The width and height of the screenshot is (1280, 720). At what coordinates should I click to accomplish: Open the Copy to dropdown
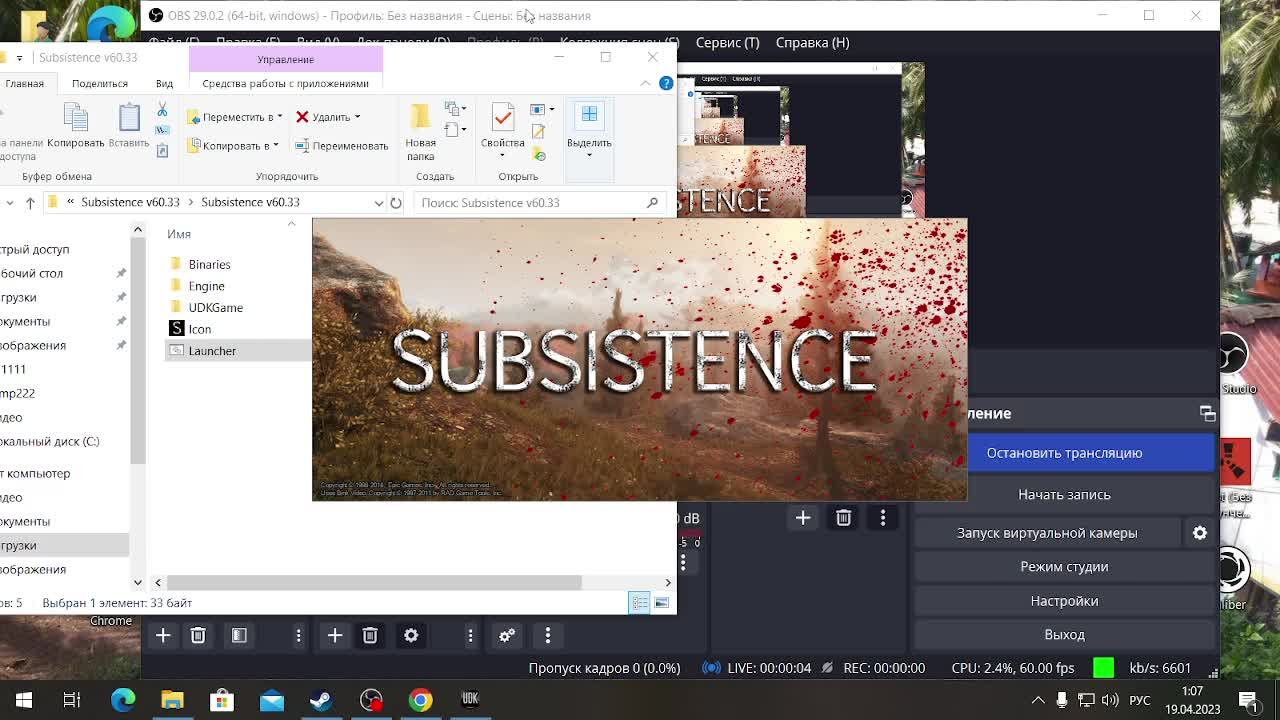[233, 146]
